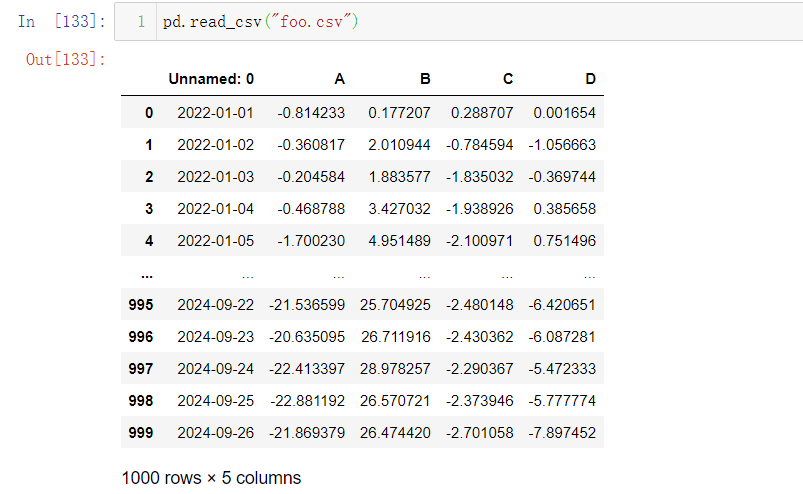Click the value -21.536599 in column A
This screenshot has height=494, width=803.
coord(307,305)
